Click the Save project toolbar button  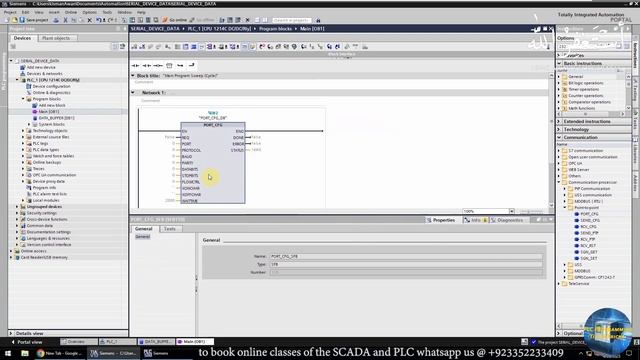34,20
